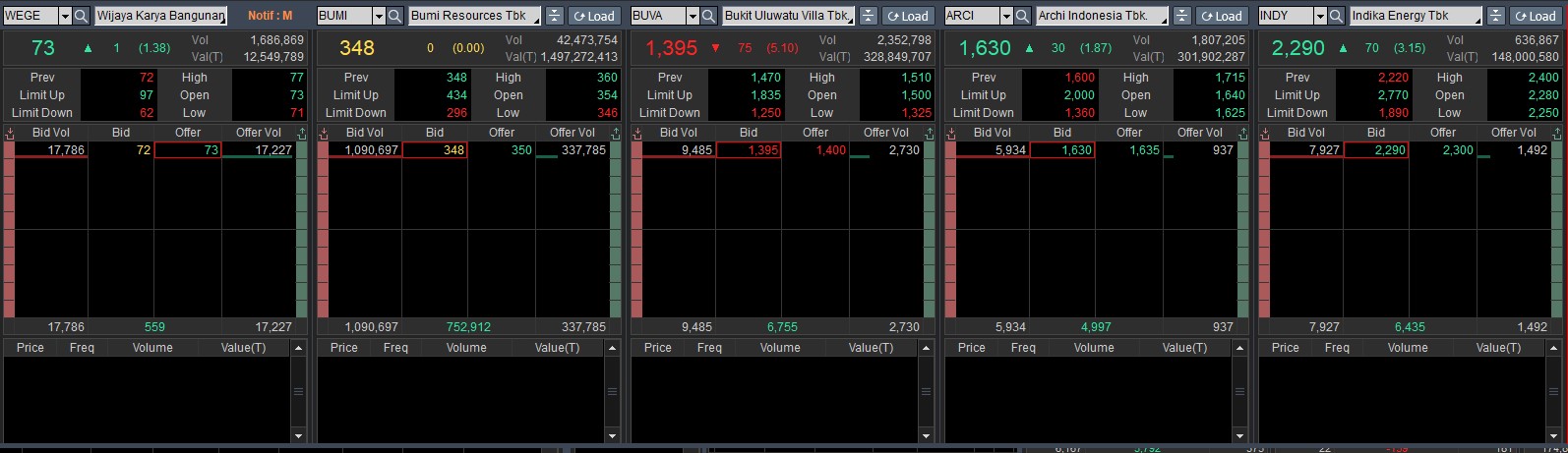
Task: Click scroll-down arrow in WEGE trade list
Action: [298, 434]
